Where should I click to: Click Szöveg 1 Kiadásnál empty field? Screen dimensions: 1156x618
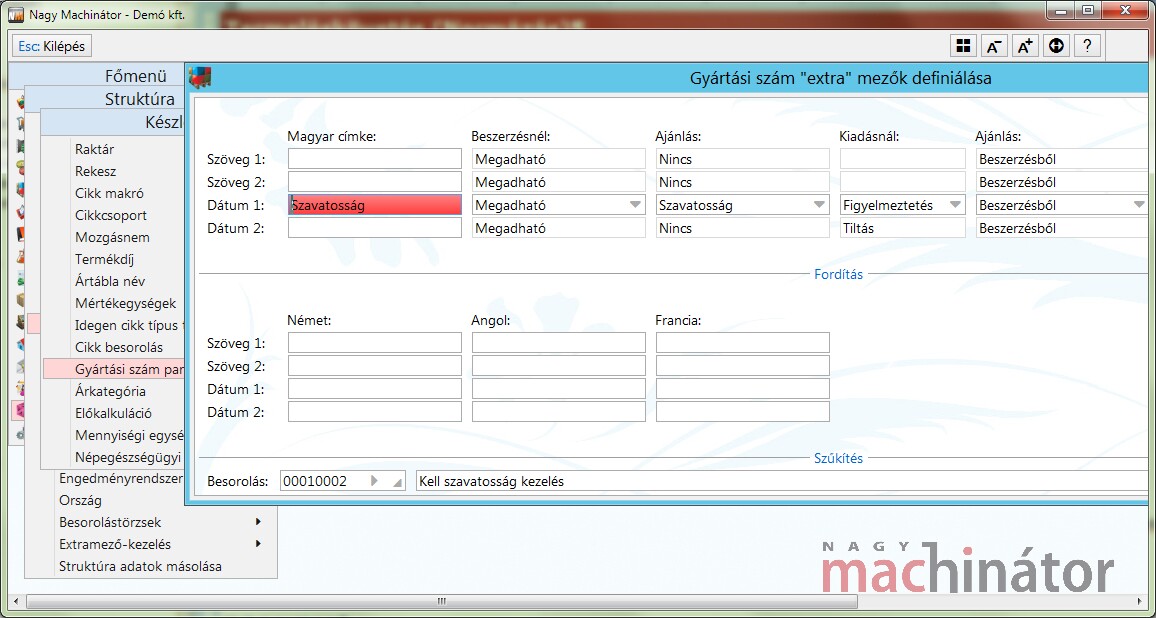902,159
